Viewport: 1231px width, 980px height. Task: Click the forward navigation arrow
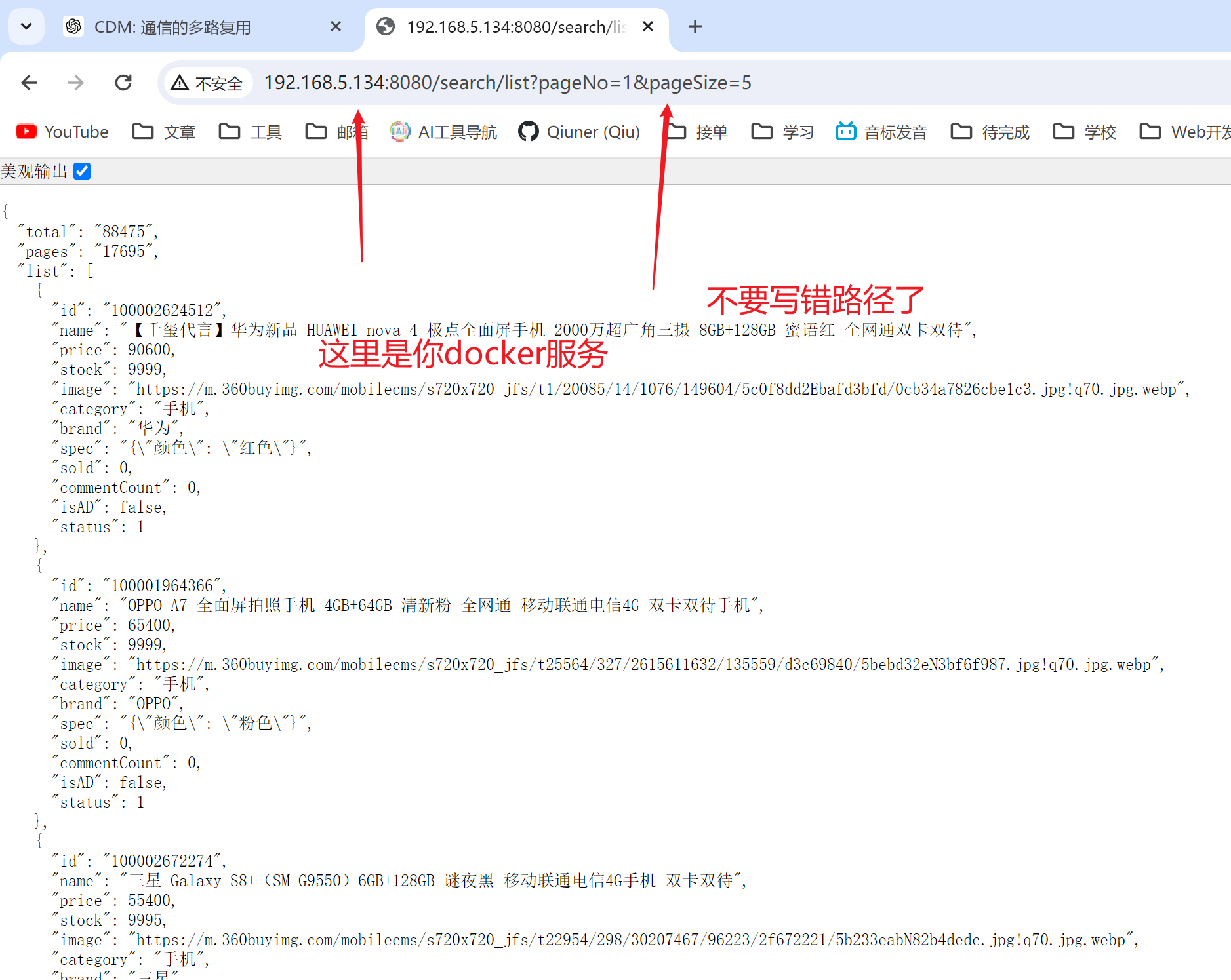click(x=76, y=83)
